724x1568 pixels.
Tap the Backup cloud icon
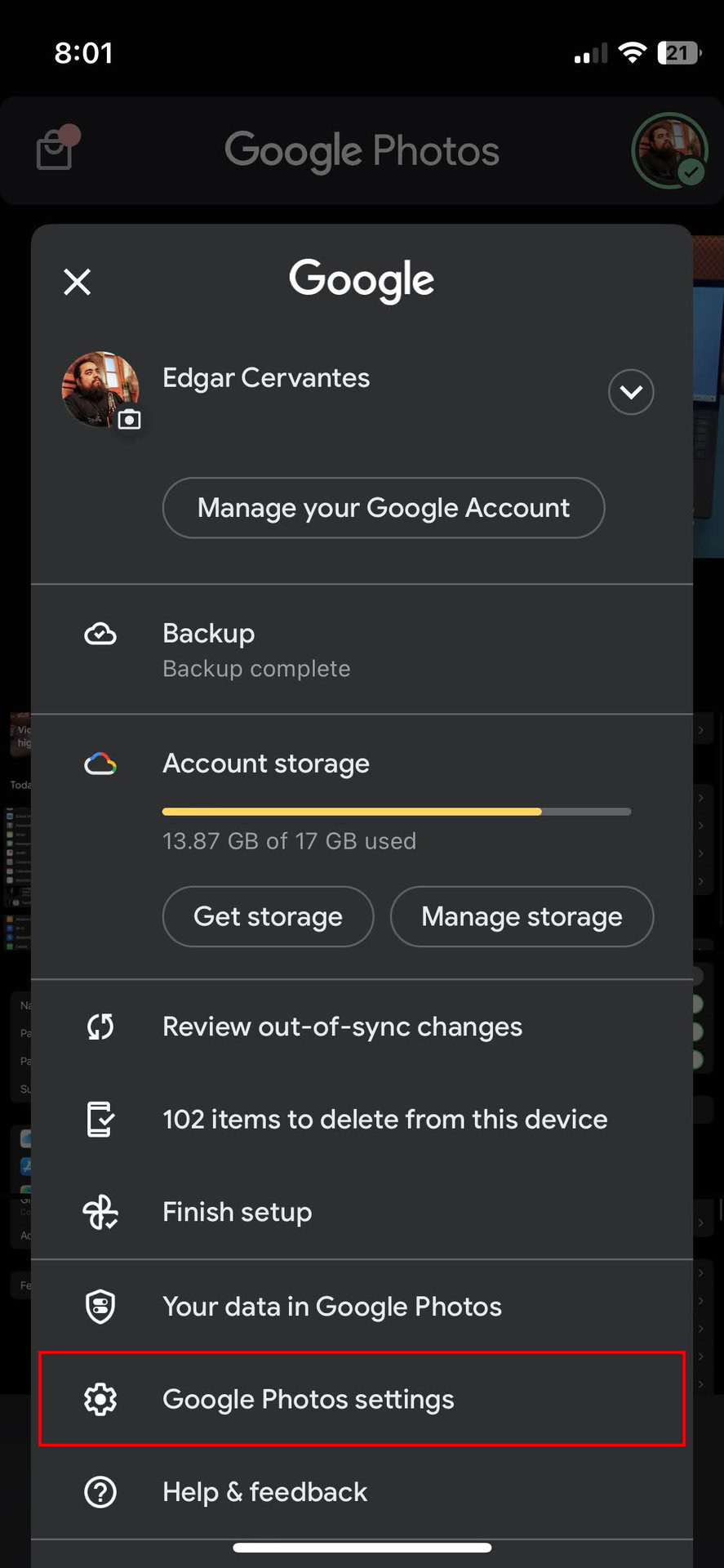pyautogui.click(x=100, y=634)
